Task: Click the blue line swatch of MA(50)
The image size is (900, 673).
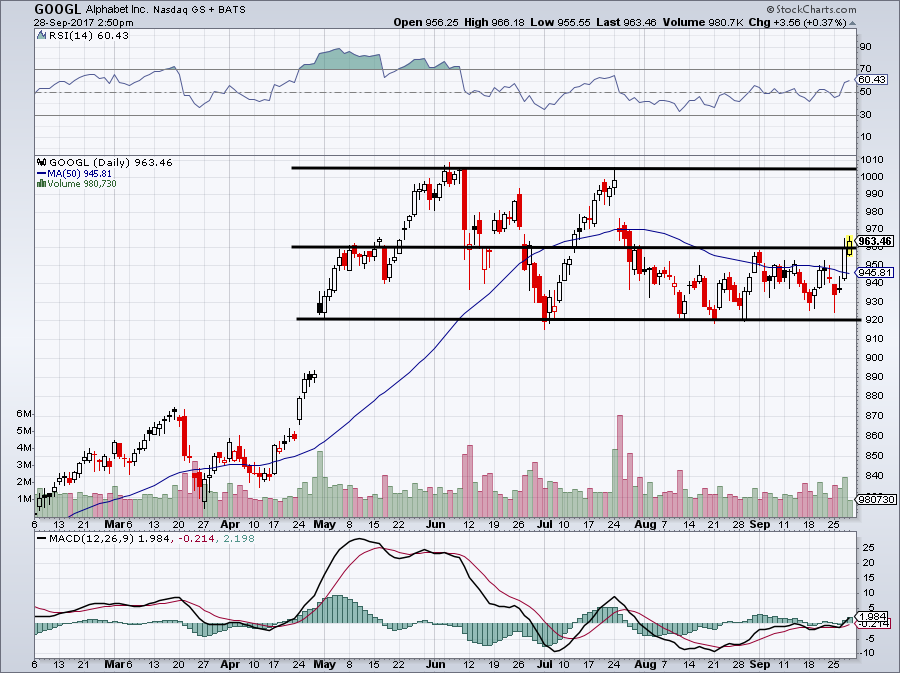Action: (41, 173)
